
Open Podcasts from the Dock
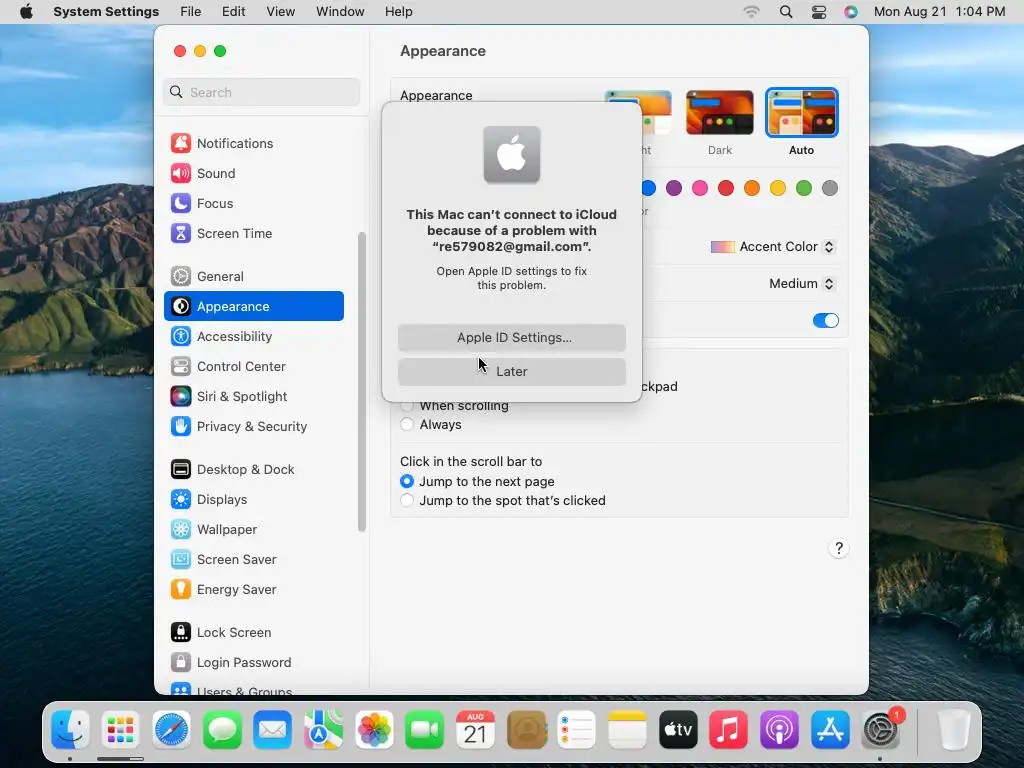(x=779, y=729)
